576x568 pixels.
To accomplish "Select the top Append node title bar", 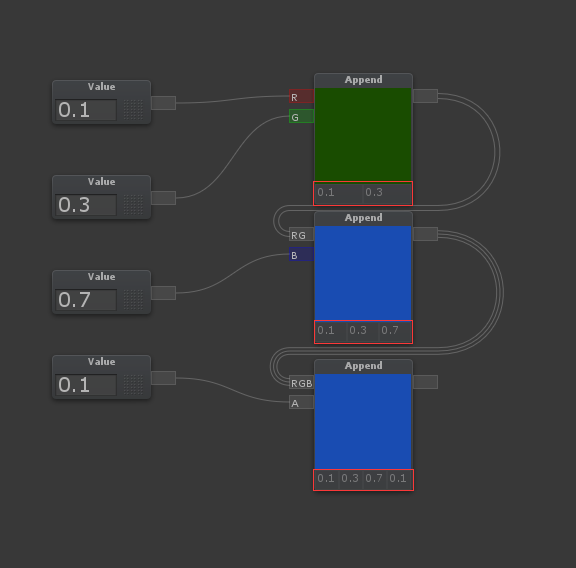I will [363, 80].
